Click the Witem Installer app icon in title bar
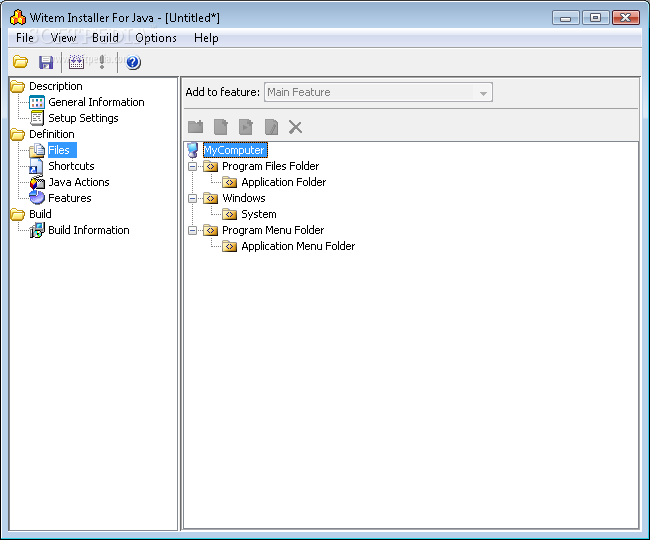 tap(18, 18)
